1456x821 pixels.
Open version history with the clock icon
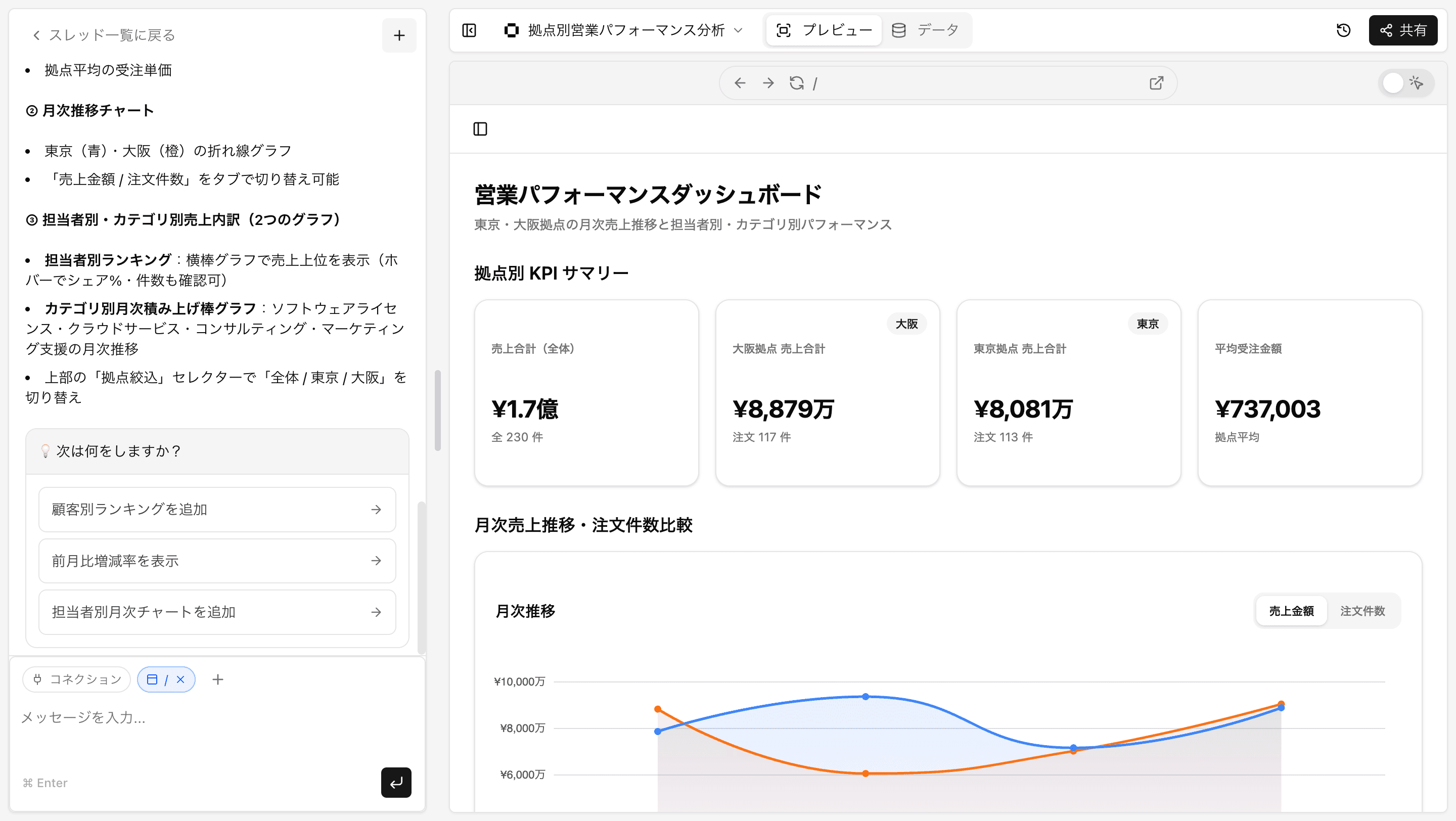pos(1344,30)
